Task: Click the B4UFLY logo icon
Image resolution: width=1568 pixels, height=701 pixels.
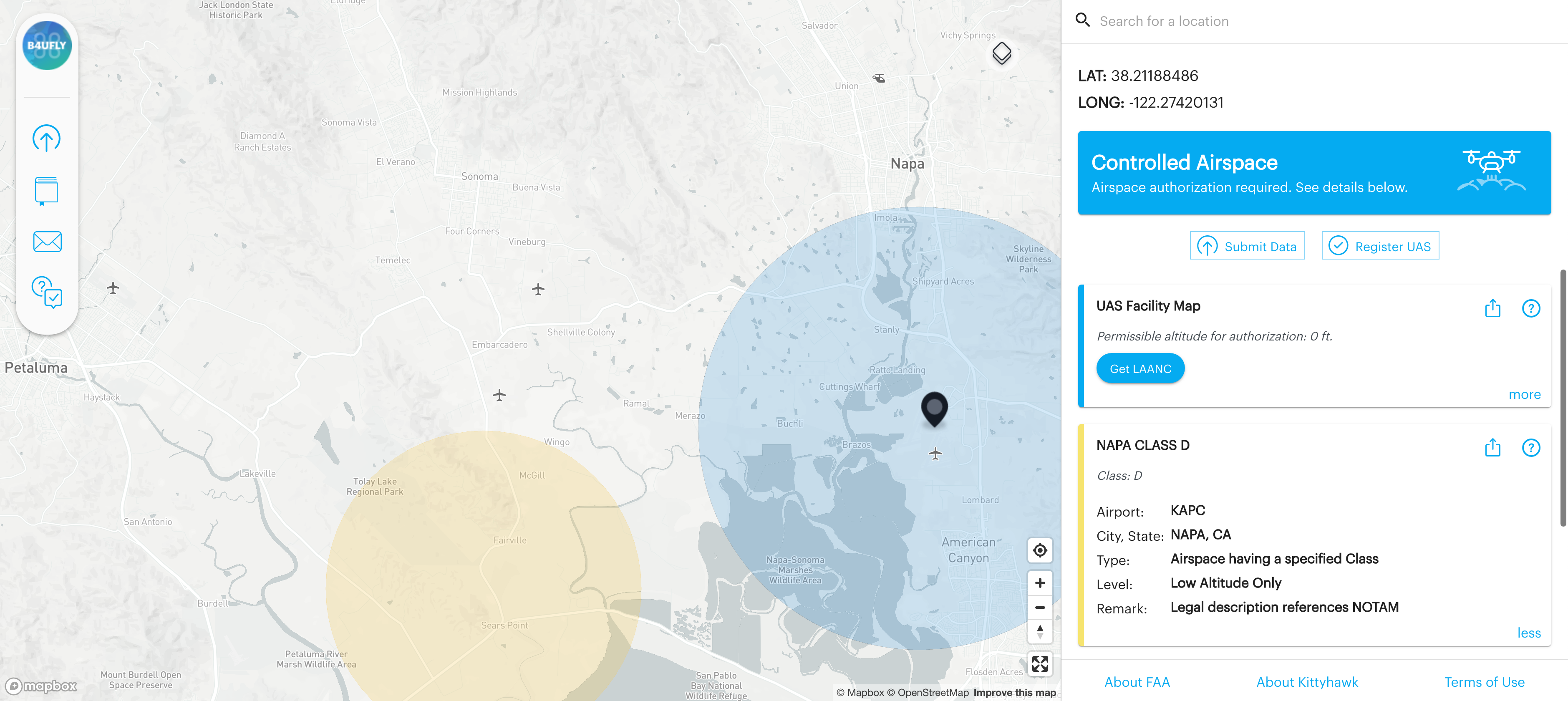Action: point(47,45)
